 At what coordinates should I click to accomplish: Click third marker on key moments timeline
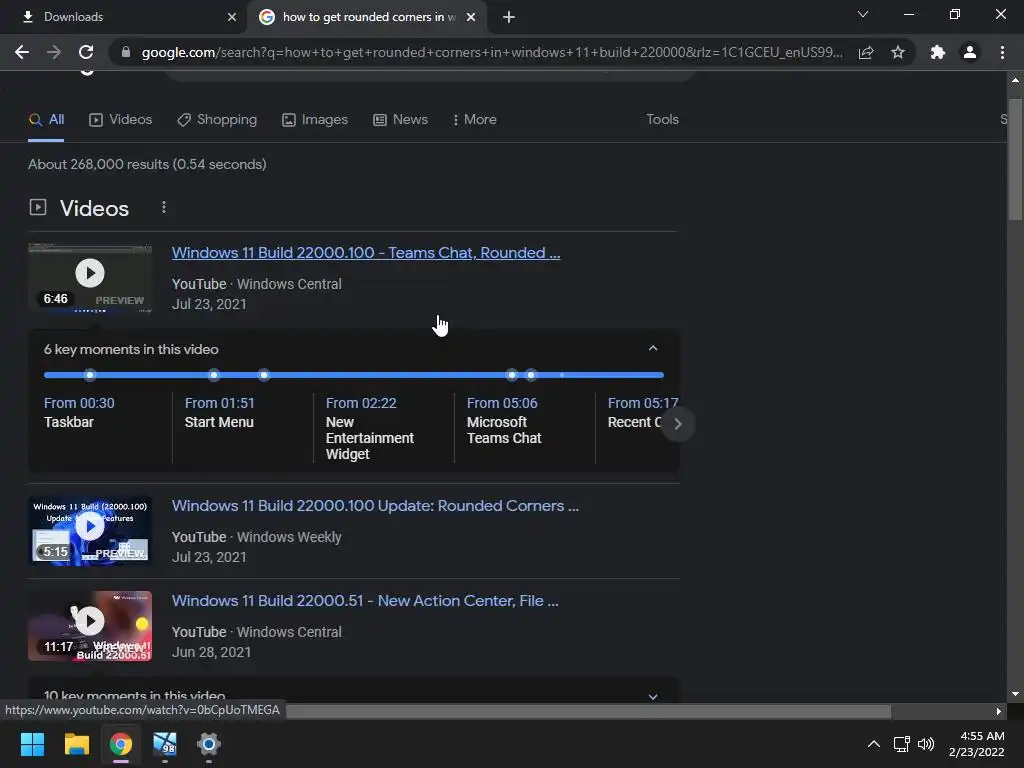(x=264, y=375)
